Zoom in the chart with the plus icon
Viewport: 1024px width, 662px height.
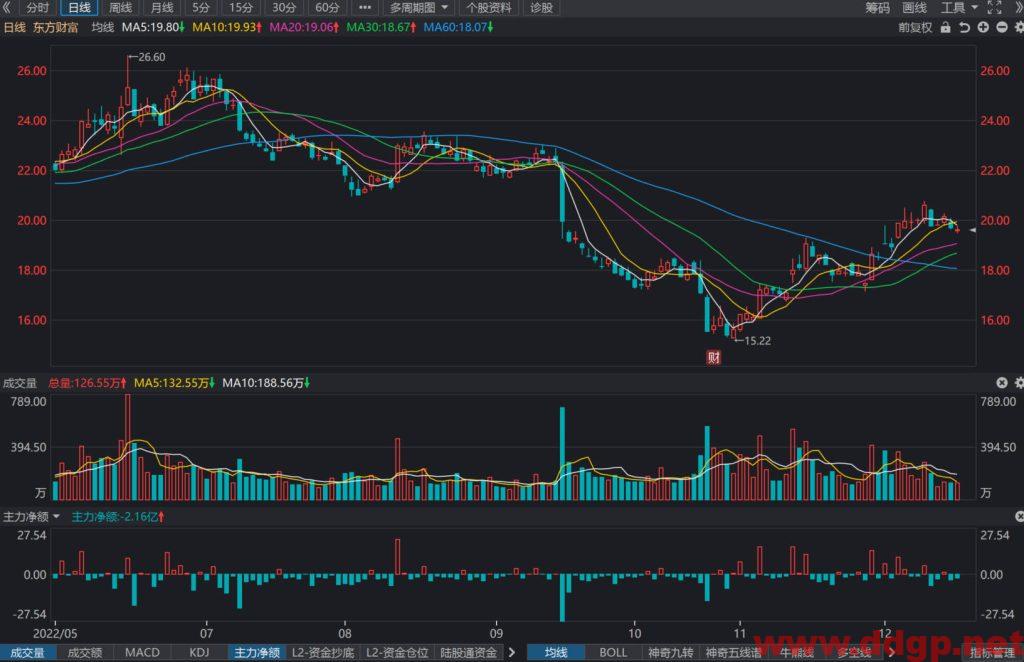pos(983,27)
